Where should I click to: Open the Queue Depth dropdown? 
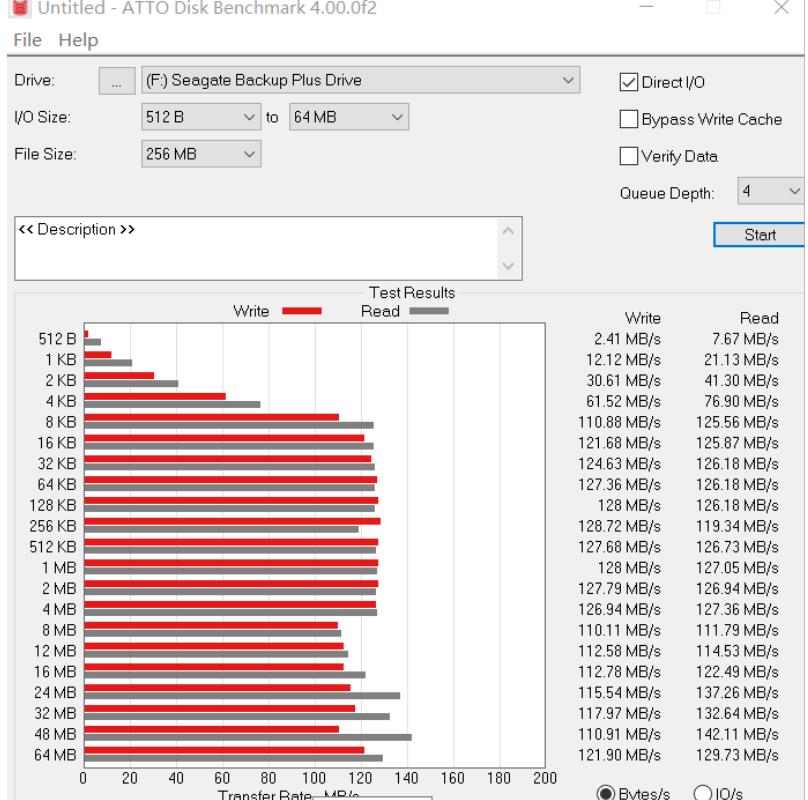[x=771, y=191]
